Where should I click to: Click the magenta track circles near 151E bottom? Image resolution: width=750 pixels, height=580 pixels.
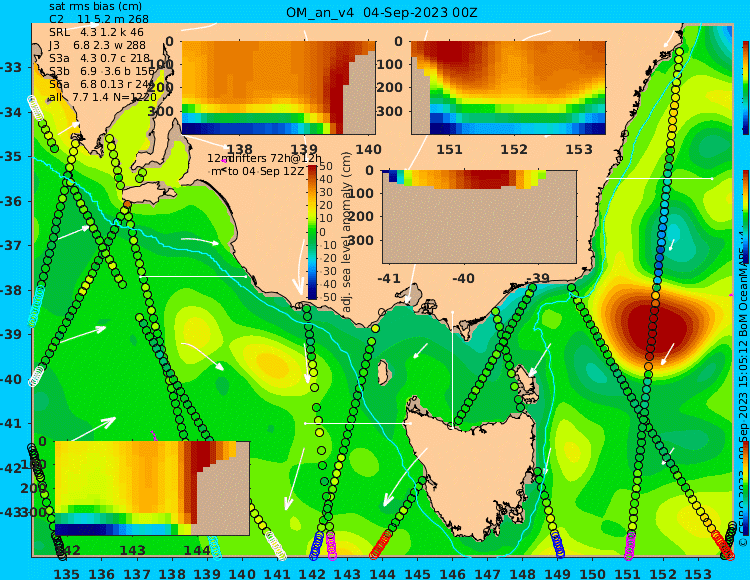pyautogui.click(x=630, y=546)
